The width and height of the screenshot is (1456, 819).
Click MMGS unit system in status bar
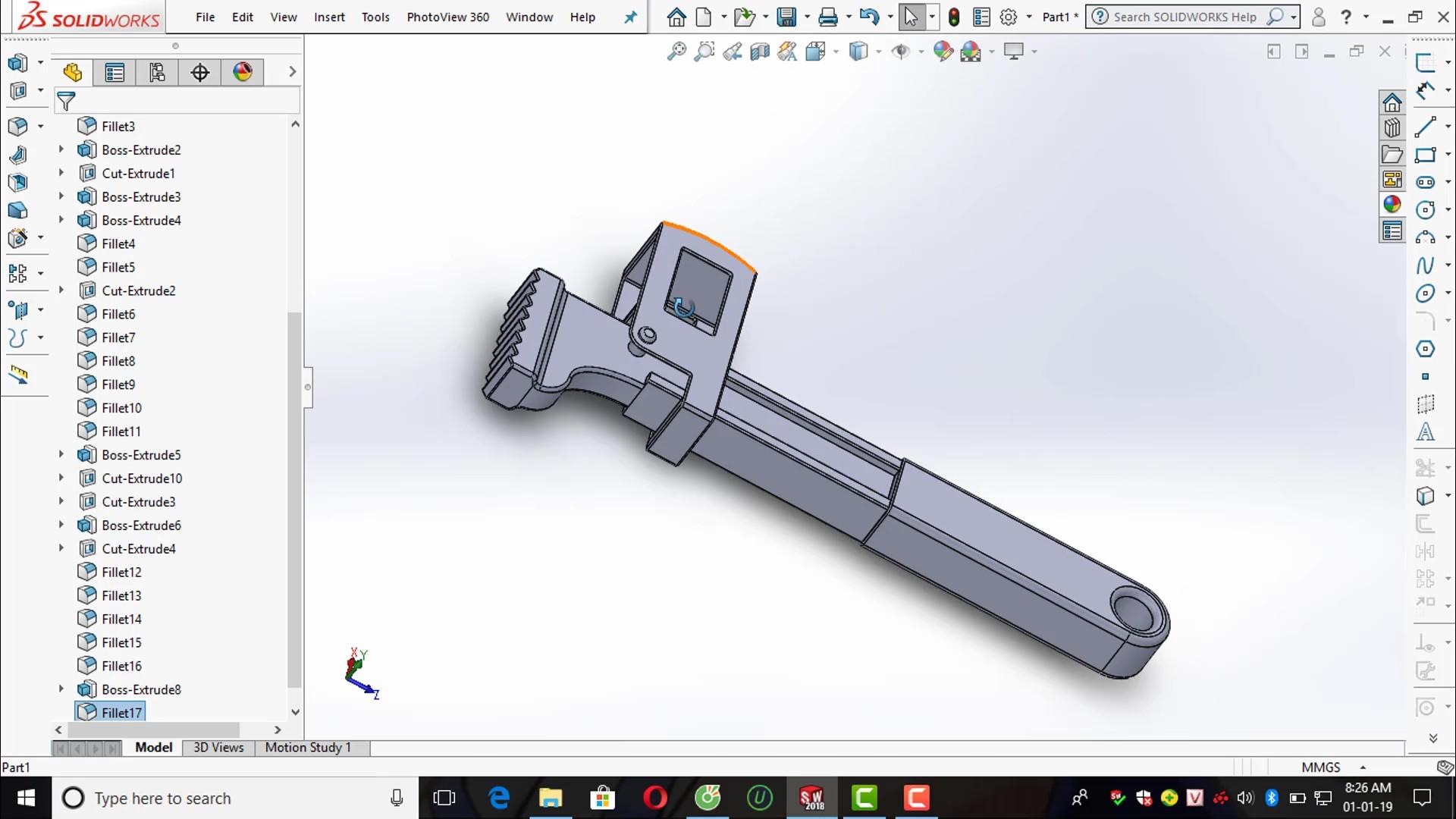1319,767
